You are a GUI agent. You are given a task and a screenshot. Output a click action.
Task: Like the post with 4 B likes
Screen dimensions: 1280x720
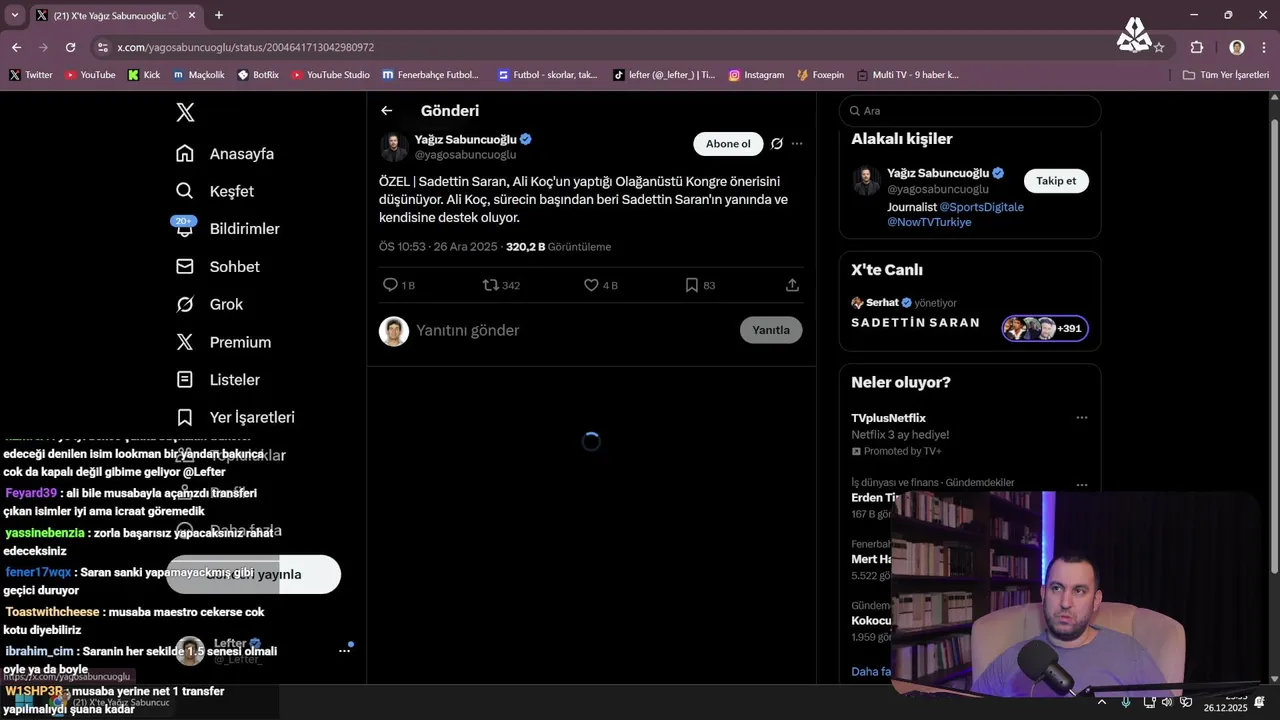(x=591, y=285)
